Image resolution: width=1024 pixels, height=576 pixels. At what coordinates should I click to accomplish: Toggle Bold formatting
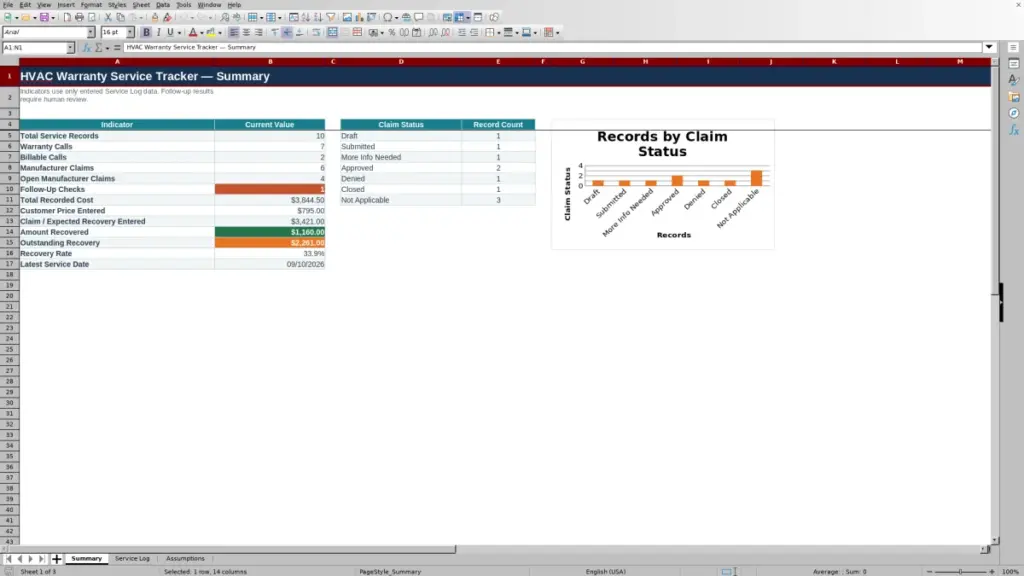(x=146, y=33)
